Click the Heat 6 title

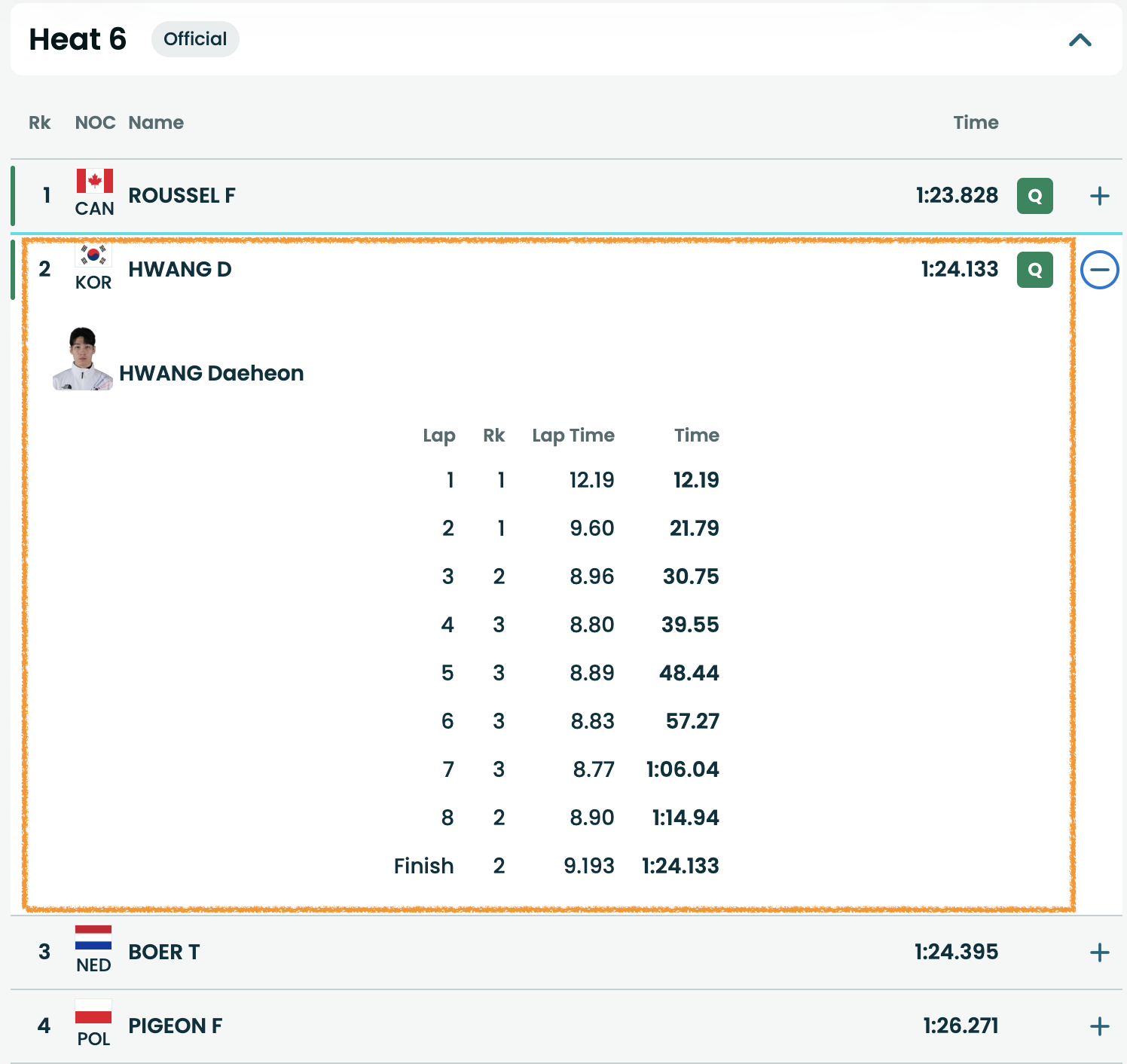point(78,39)
